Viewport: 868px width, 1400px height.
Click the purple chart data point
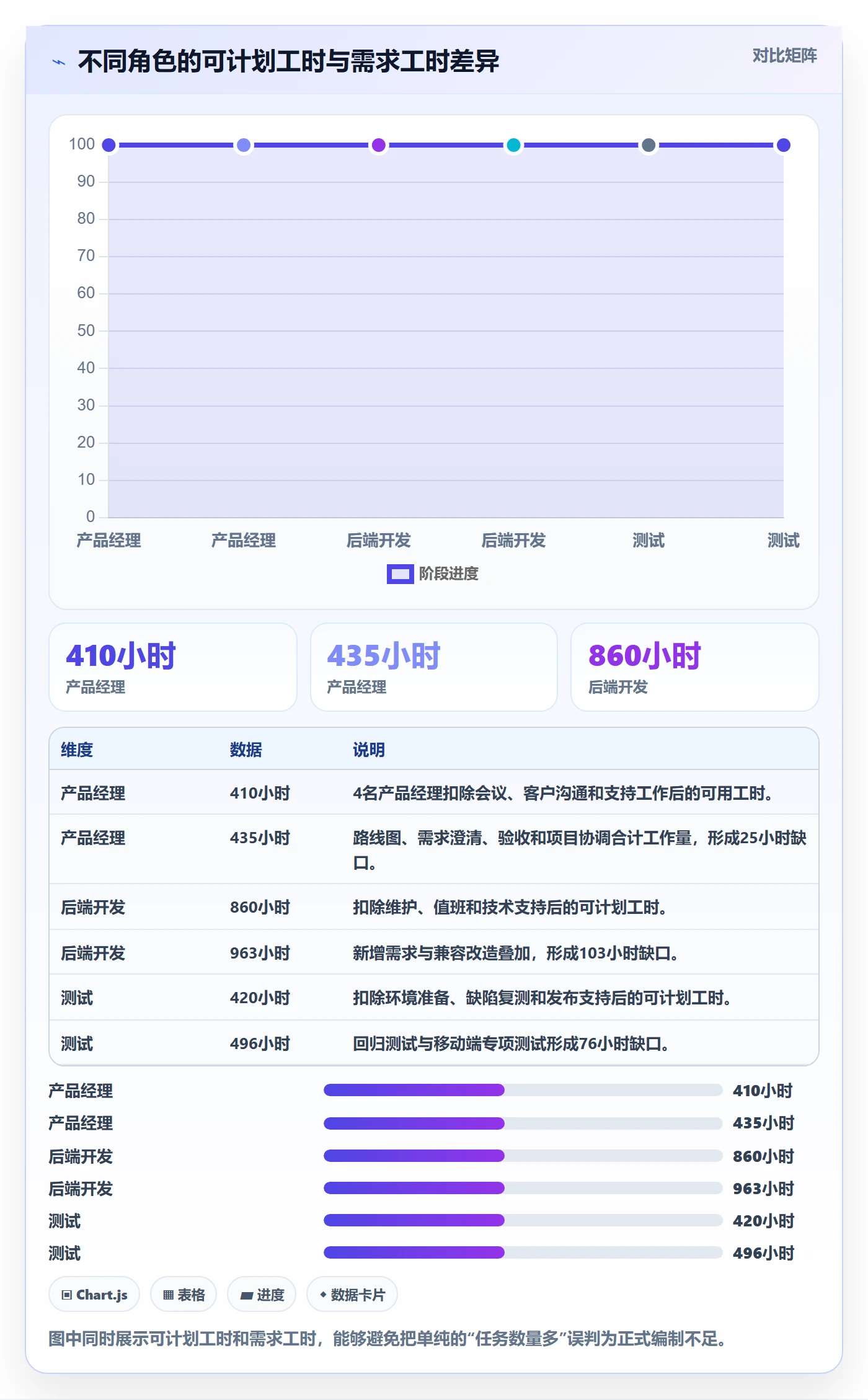[x=378, y=145]
